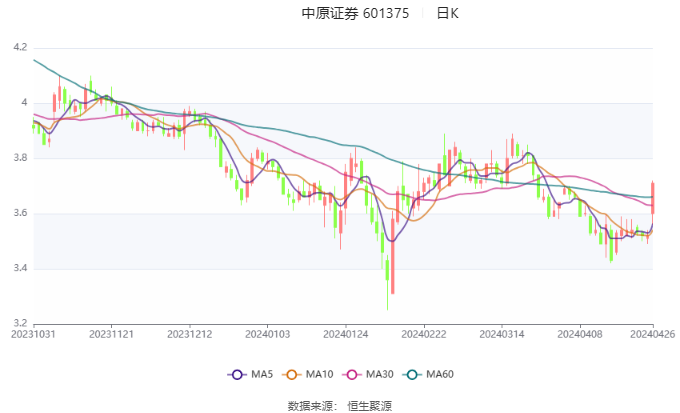Viewport: 680px width, 413px height.
Task: Select the 20240222 date axis label
Action: click(x=424, y=334)
